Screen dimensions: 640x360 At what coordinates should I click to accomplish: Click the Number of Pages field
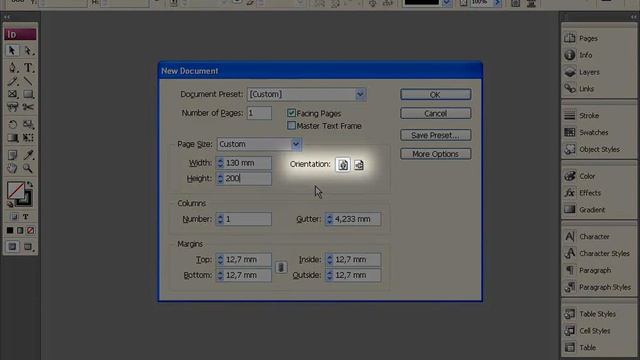pyautogui.click(x=259, y=113)
